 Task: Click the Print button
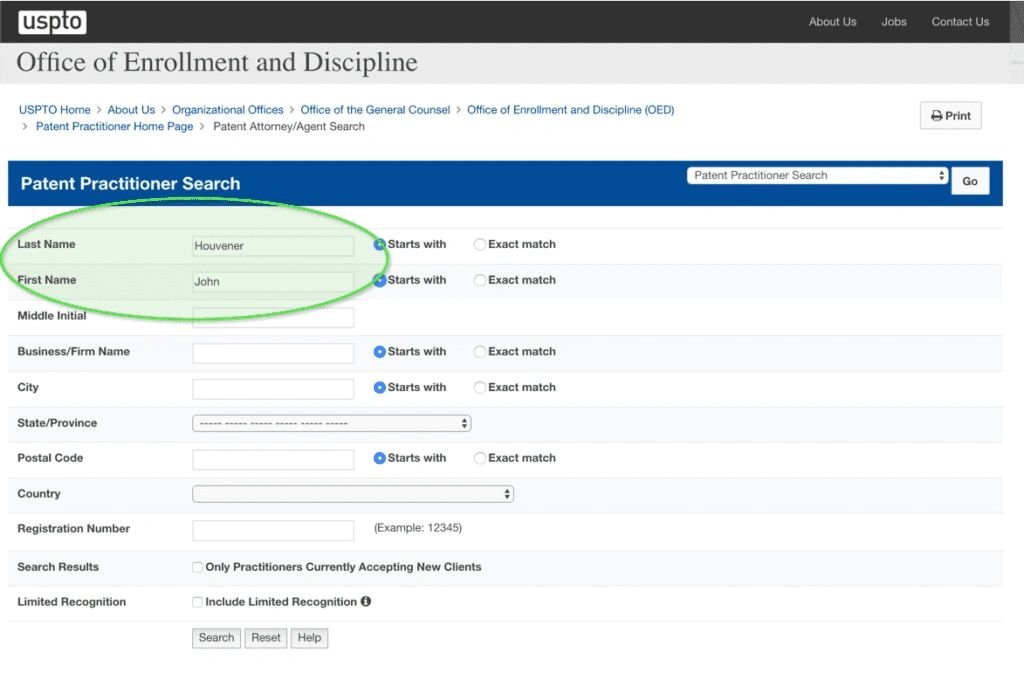(951, 116)
